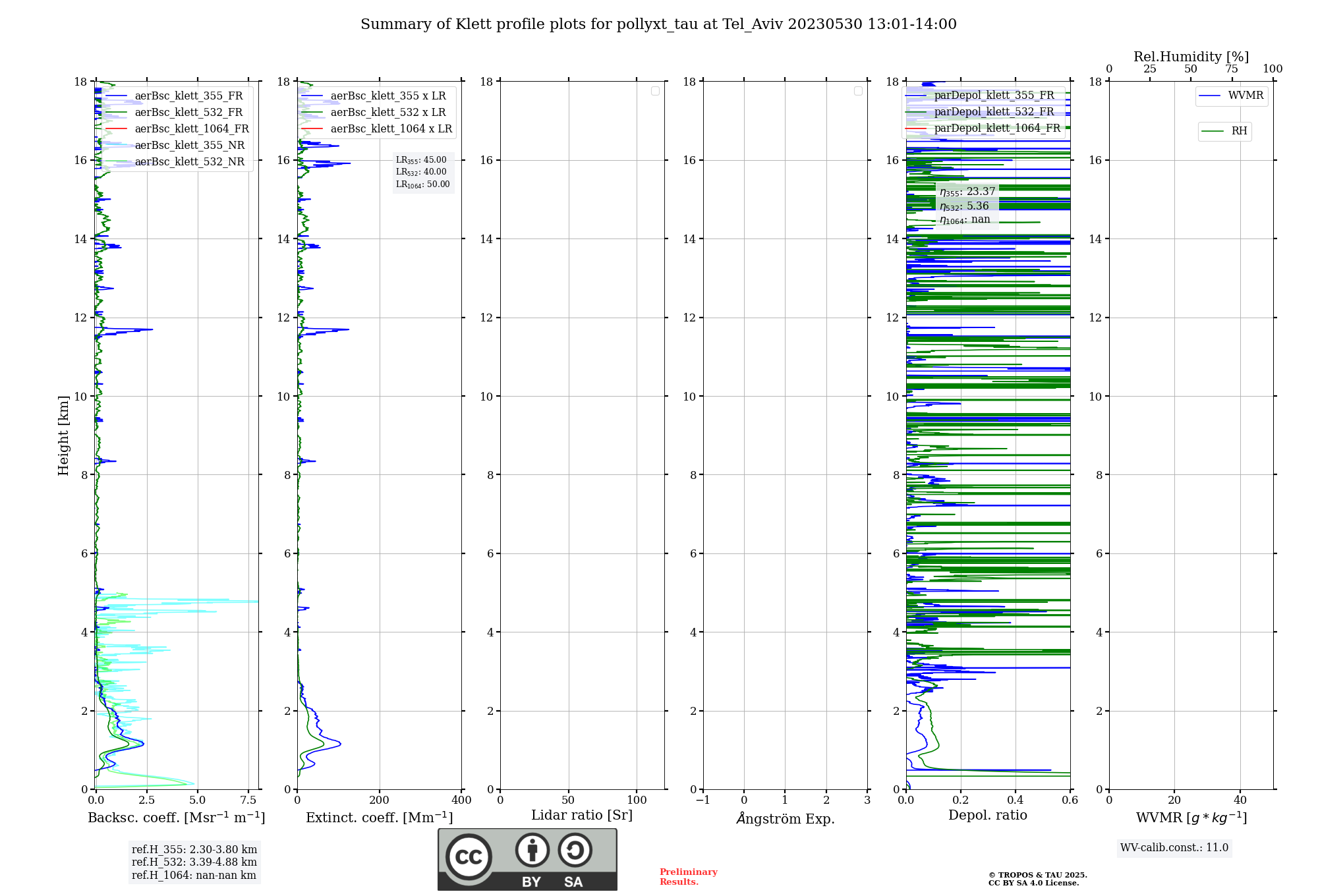Screen dimensions: 1318x896
Task: Click the '400' tick on Extinct. coeff. axis
Action: click(461, 800)
